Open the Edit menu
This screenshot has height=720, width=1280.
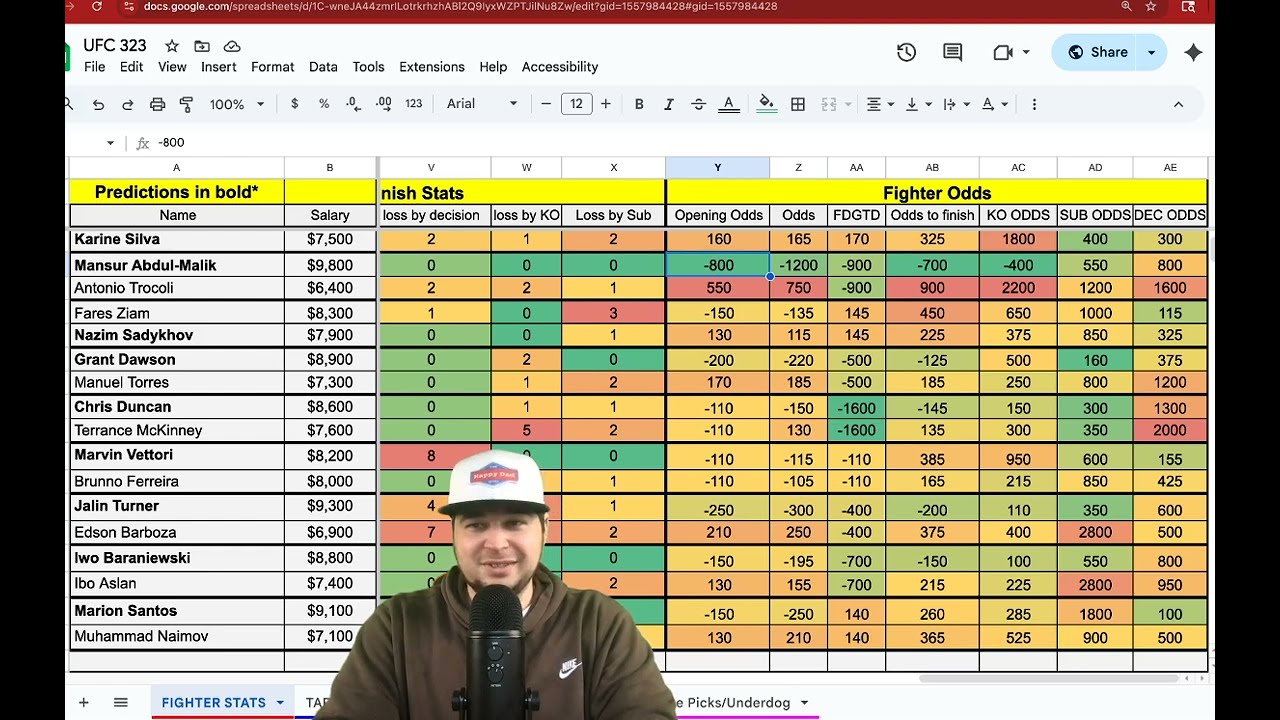tap(132, 67)
